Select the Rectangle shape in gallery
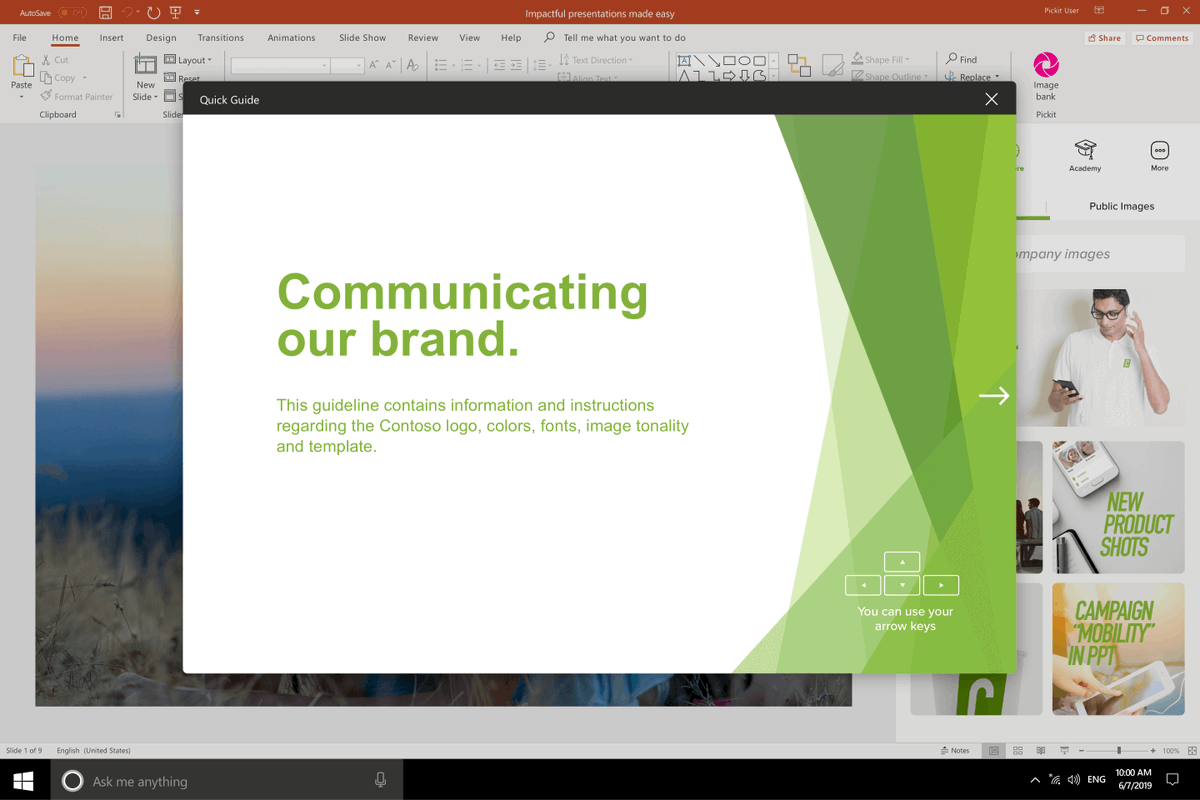The image size is (1200, 800). pos(729,61)
